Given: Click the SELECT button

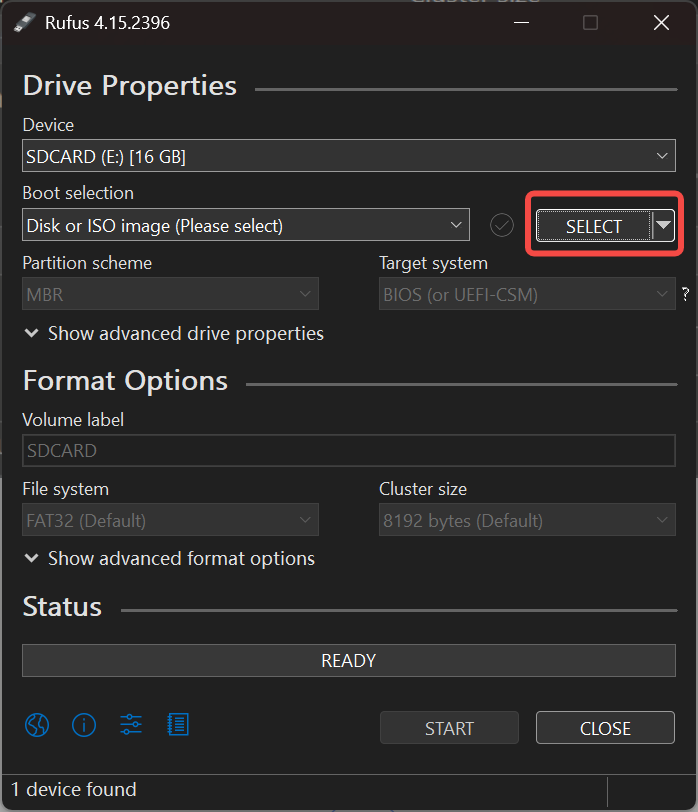Looking at the screenshot, I should (593, 225).
